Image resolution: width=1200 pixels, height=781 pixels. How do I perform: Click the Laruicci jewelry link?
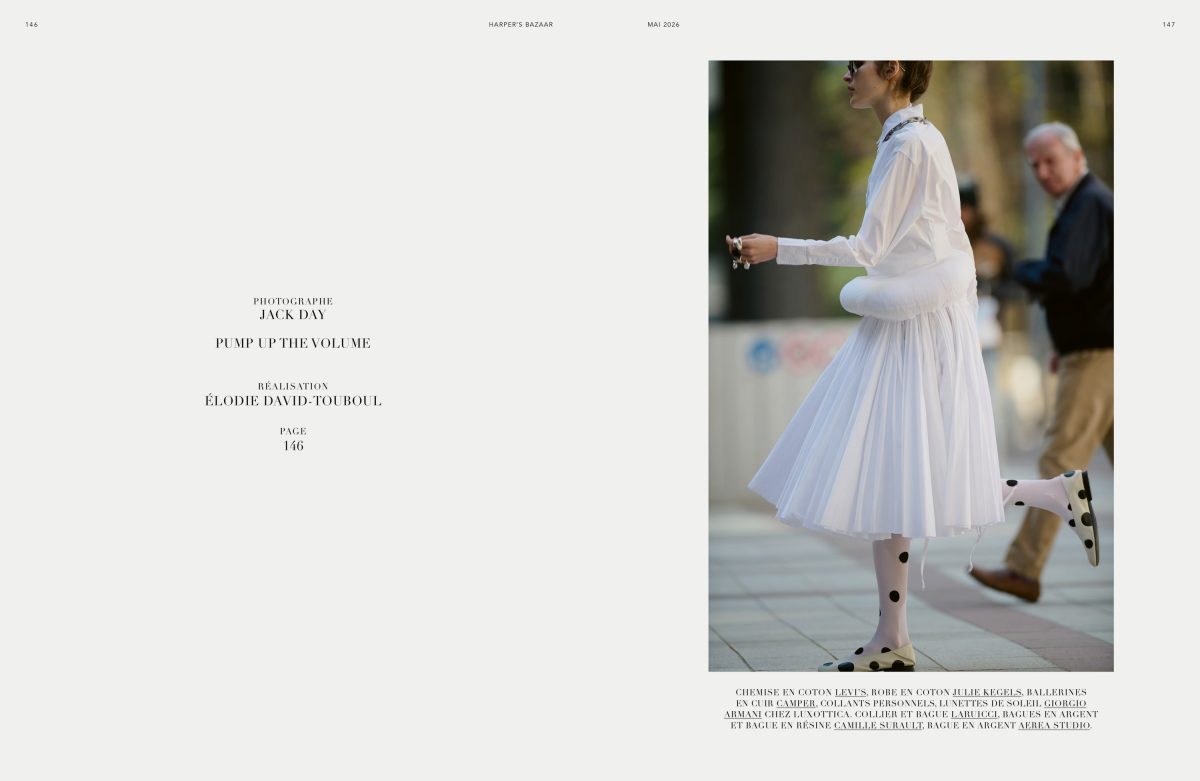coord(974,714)
